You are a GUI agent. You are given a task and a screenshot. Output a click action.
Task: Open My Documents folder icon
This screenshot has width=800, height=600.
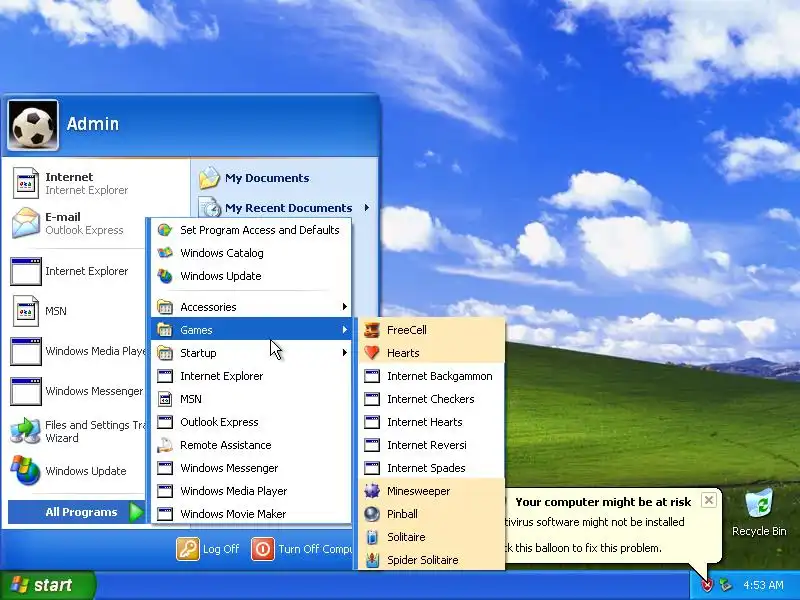click(x=209, y=178)
